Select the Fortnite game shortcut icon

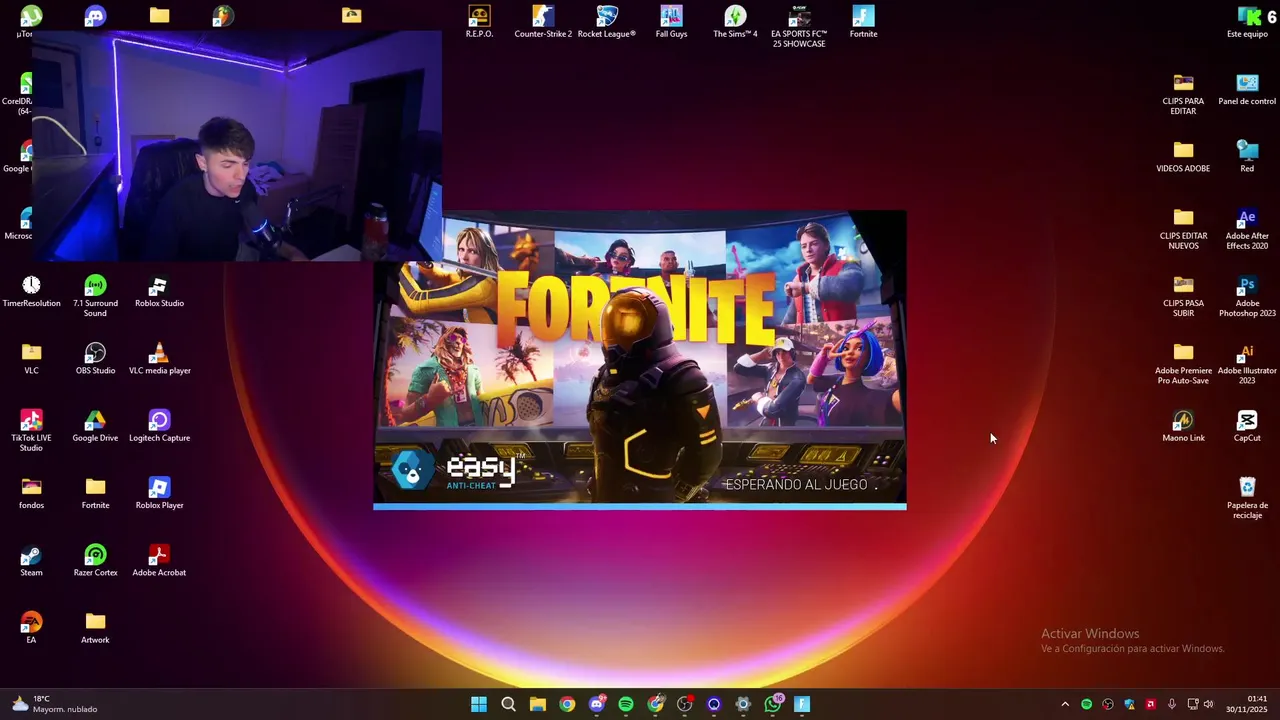coord(863,21)
